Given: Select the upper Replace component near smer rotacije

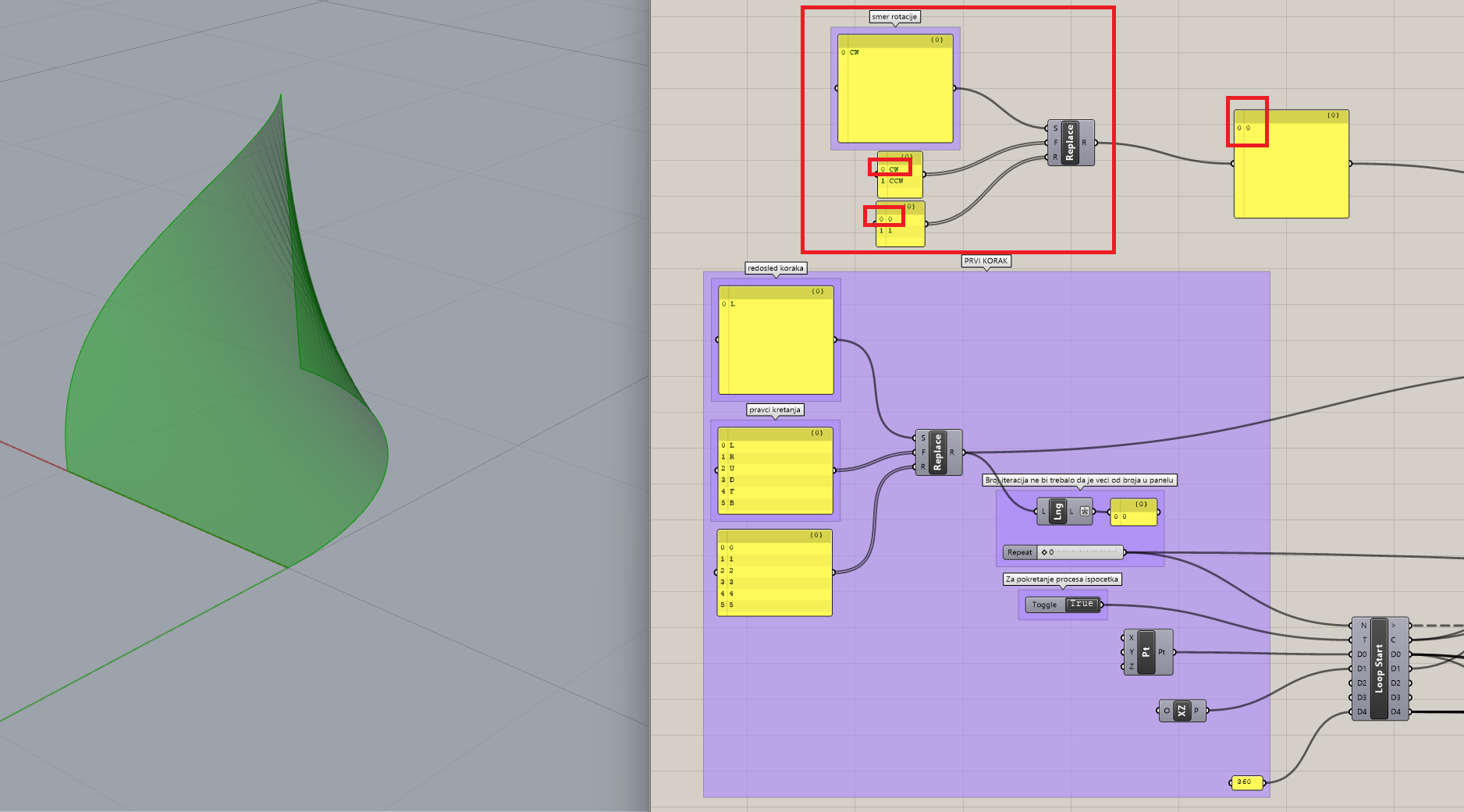Looking at the screenshot, I should point(1070,143).
